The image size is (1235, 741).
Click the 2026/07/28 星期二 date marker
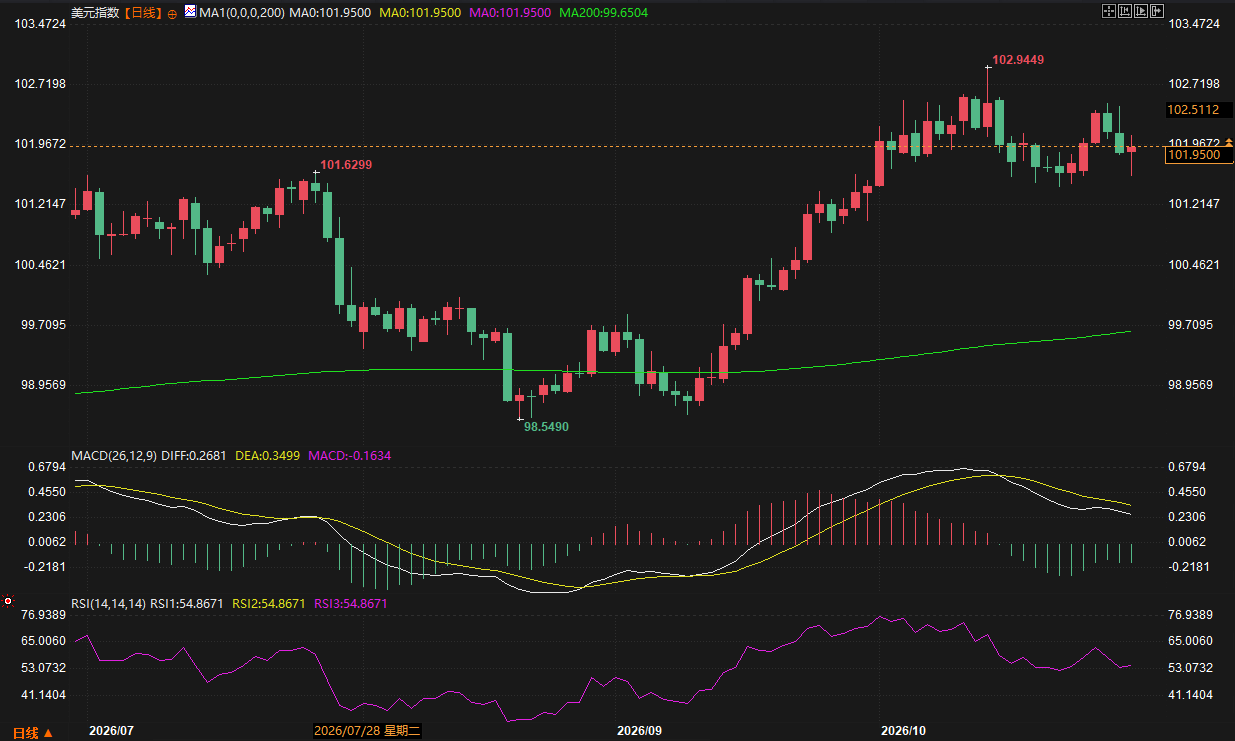coord(367,731)
